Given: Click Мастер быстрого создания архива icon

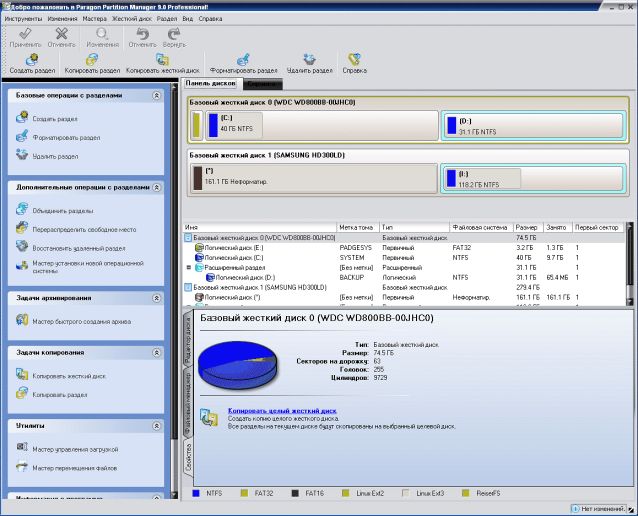Looking at the screenshot, I should 22,320.
